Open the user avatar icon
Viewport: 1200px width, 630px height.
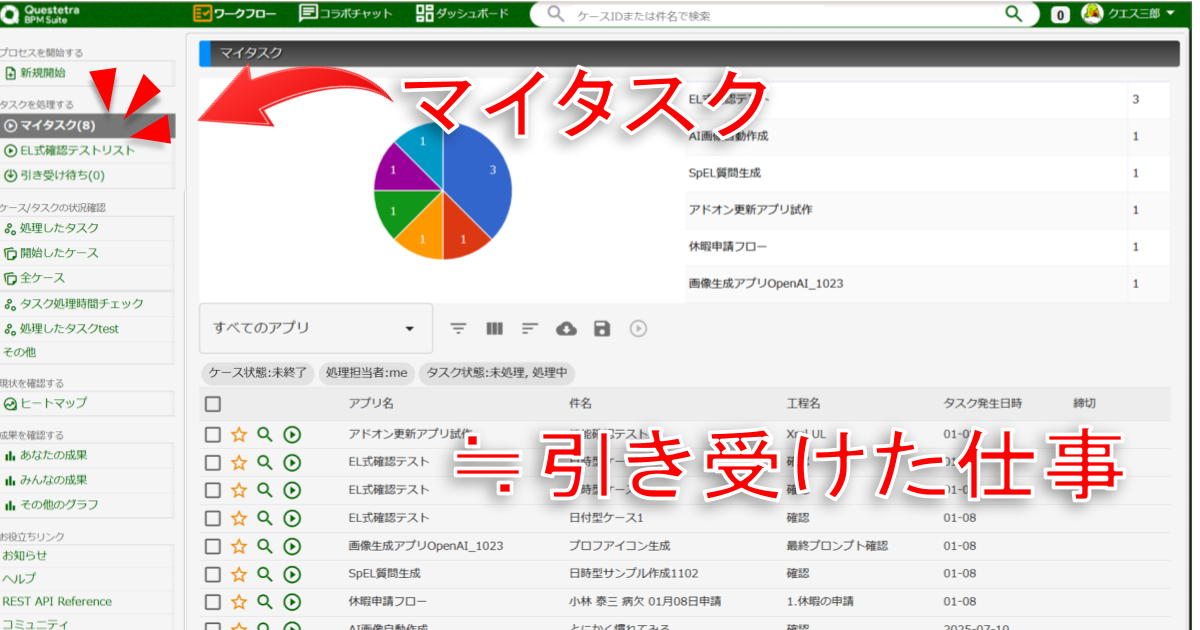pos(1092,14)
